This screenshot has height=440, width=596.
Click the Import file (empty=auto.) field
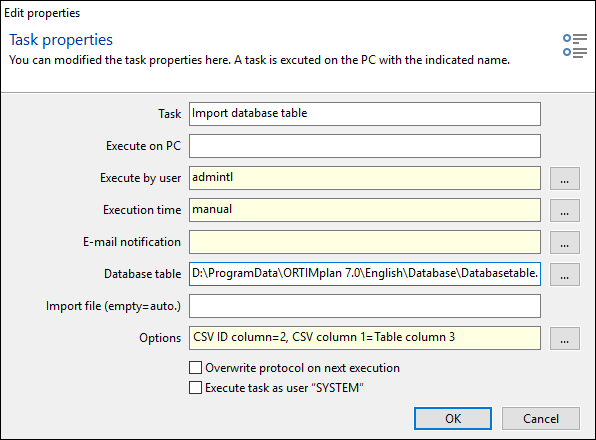pos(365,306)
